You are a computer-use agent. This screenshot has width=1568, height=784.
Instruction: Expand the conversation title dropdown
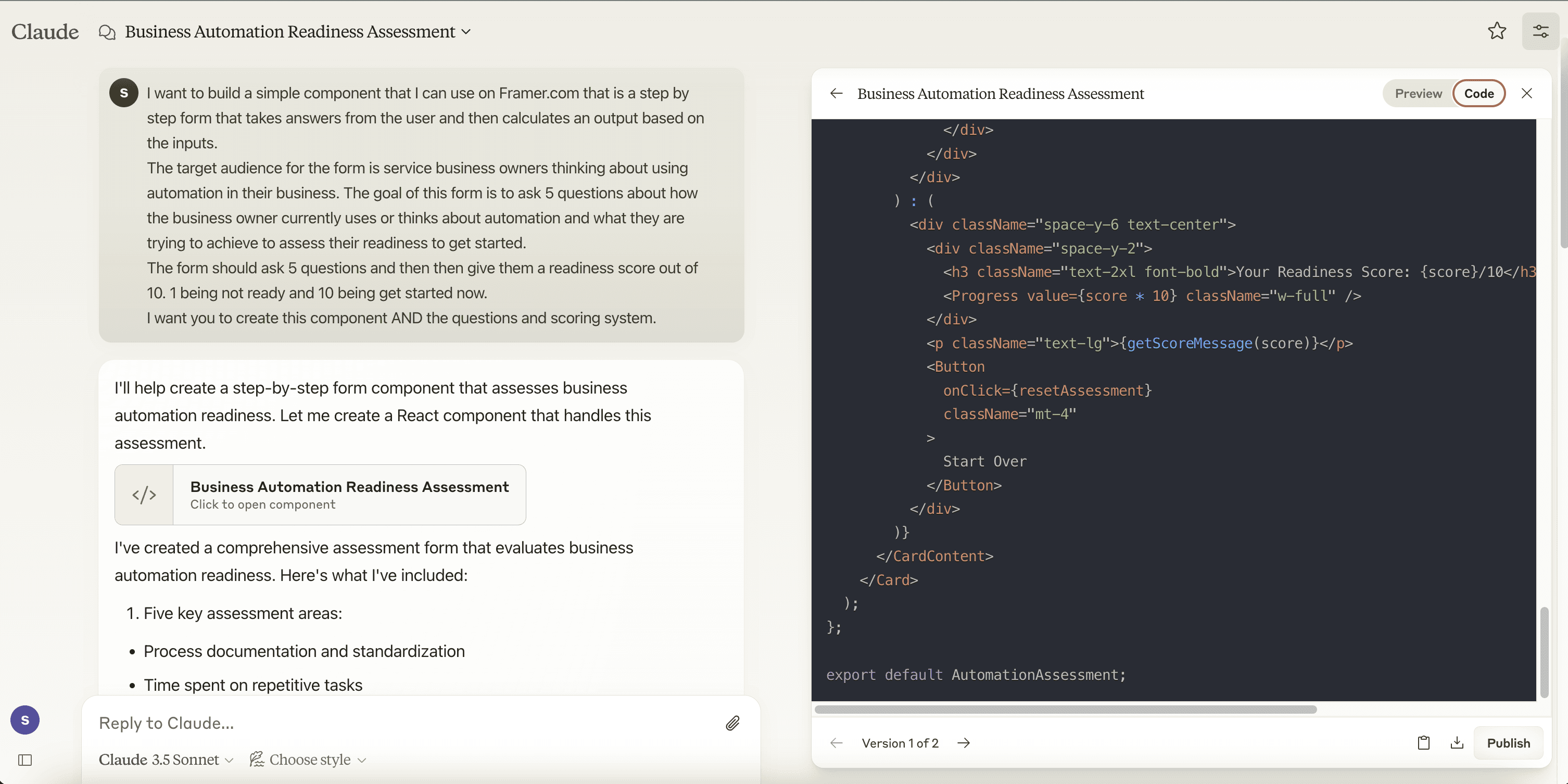pyautogui.click(x=466, y=32)
